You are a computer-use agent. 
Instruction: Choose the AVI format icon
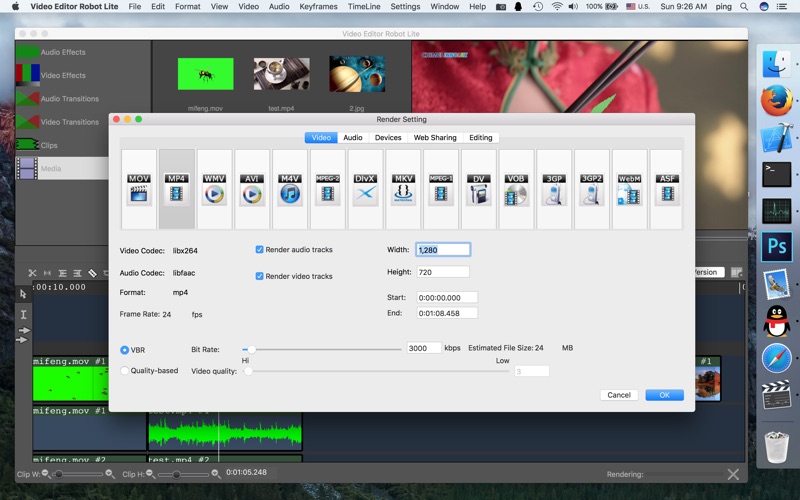(252, 189)
